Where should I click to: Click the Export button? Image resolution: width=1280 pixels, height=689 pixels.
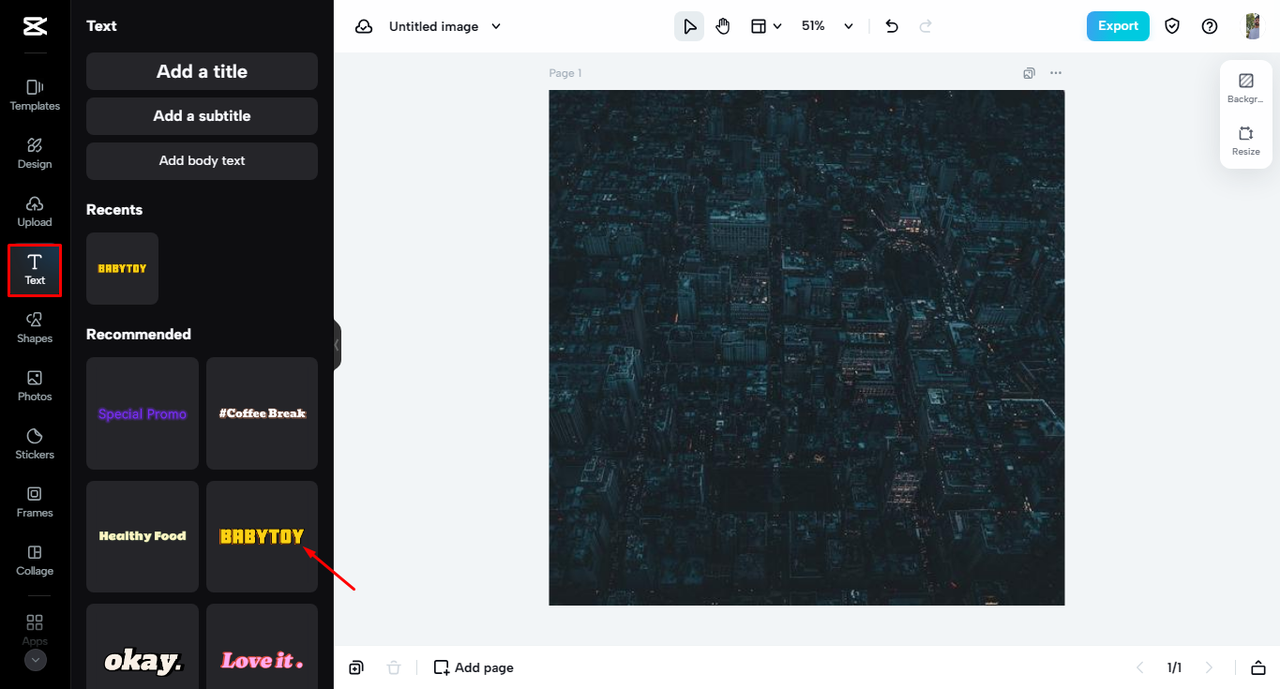pyautogui.click(x=1118, y=26)
